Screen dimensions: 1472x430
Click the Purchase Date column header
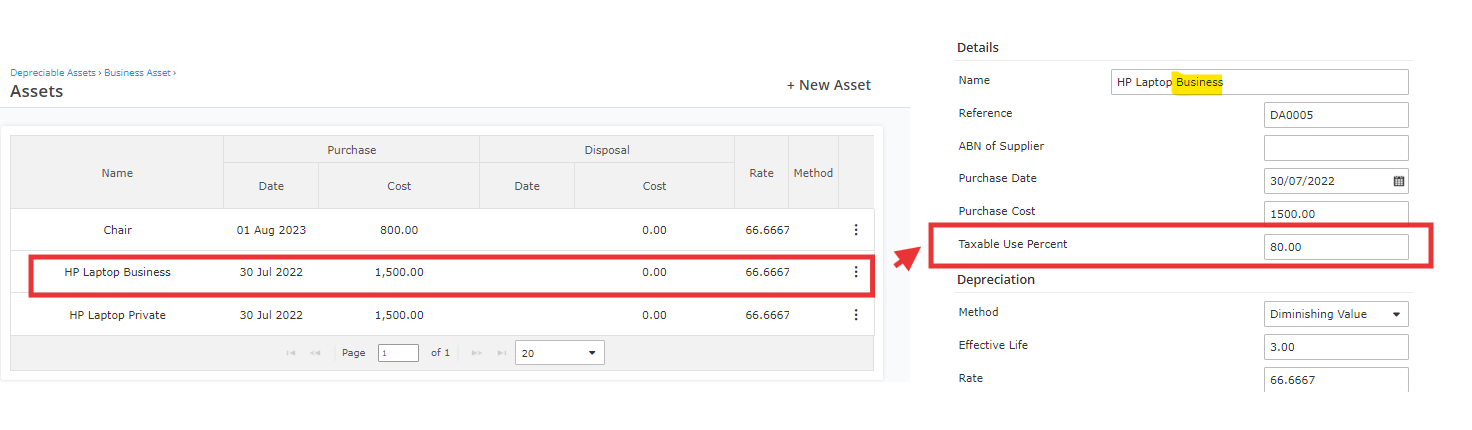click(x=271, y=186)
